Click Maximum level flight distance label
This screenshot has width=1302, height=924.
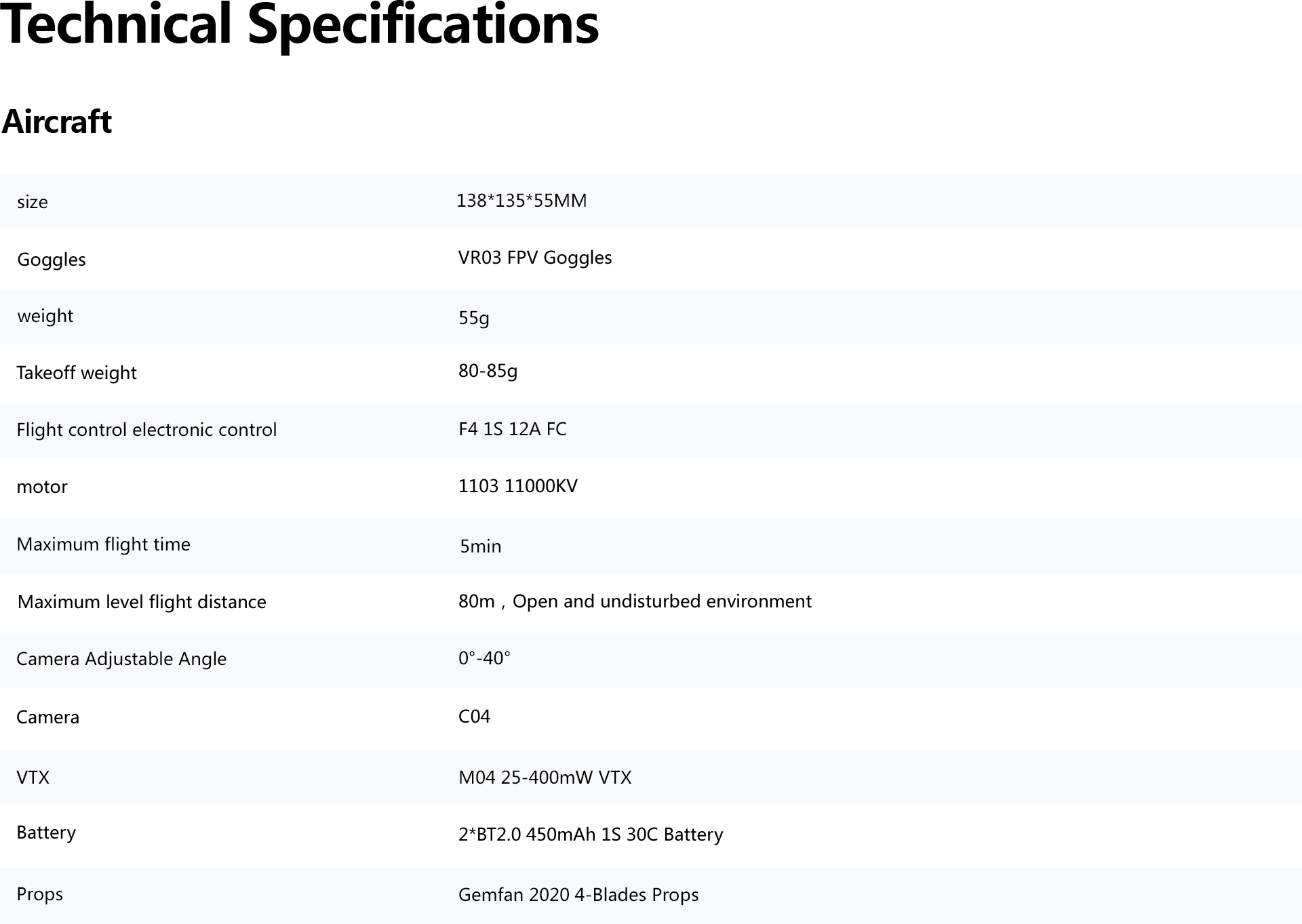coord(142,602)
